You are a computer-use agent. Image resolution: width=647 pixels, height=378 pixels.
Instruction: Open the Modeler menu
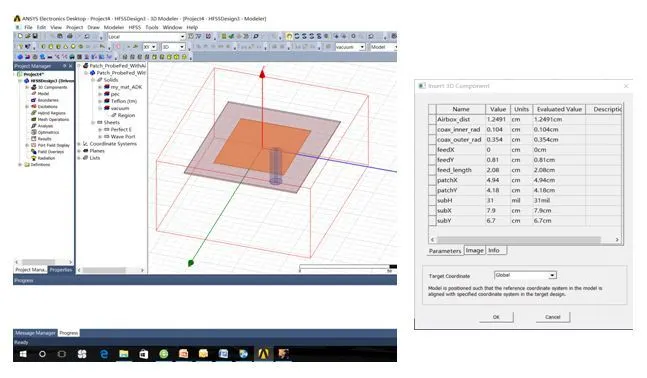coord(114,27)
